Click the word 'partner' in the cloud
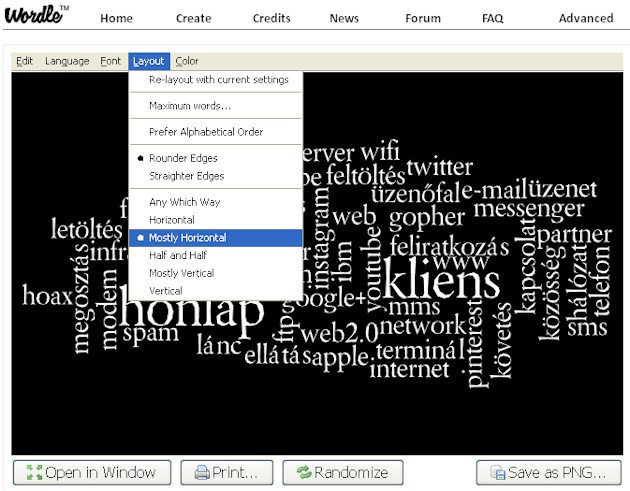The image size is (630, 491). click(x=574, y=235)
